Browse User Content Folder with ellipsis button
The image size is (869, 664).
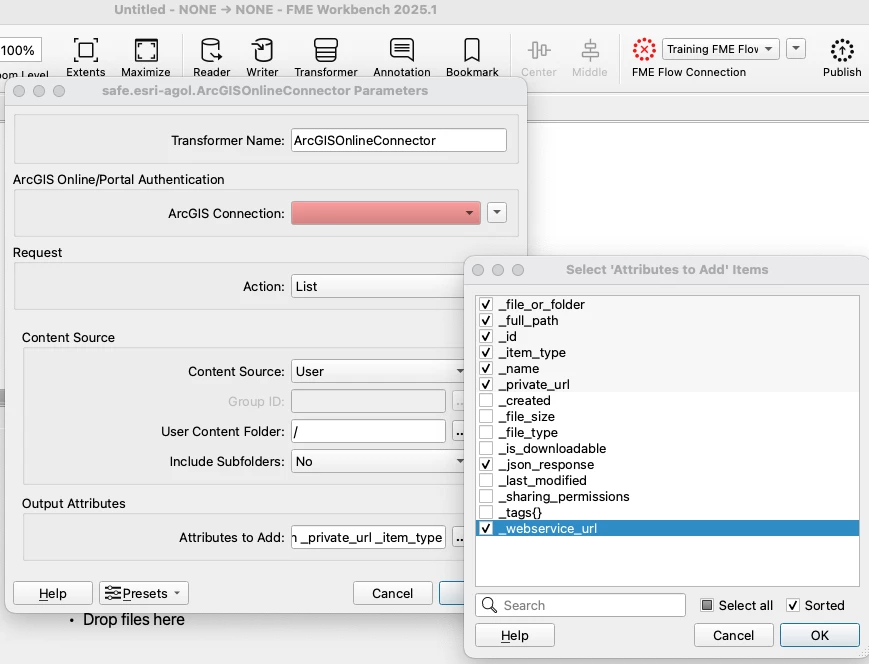[x=458, y=431]
